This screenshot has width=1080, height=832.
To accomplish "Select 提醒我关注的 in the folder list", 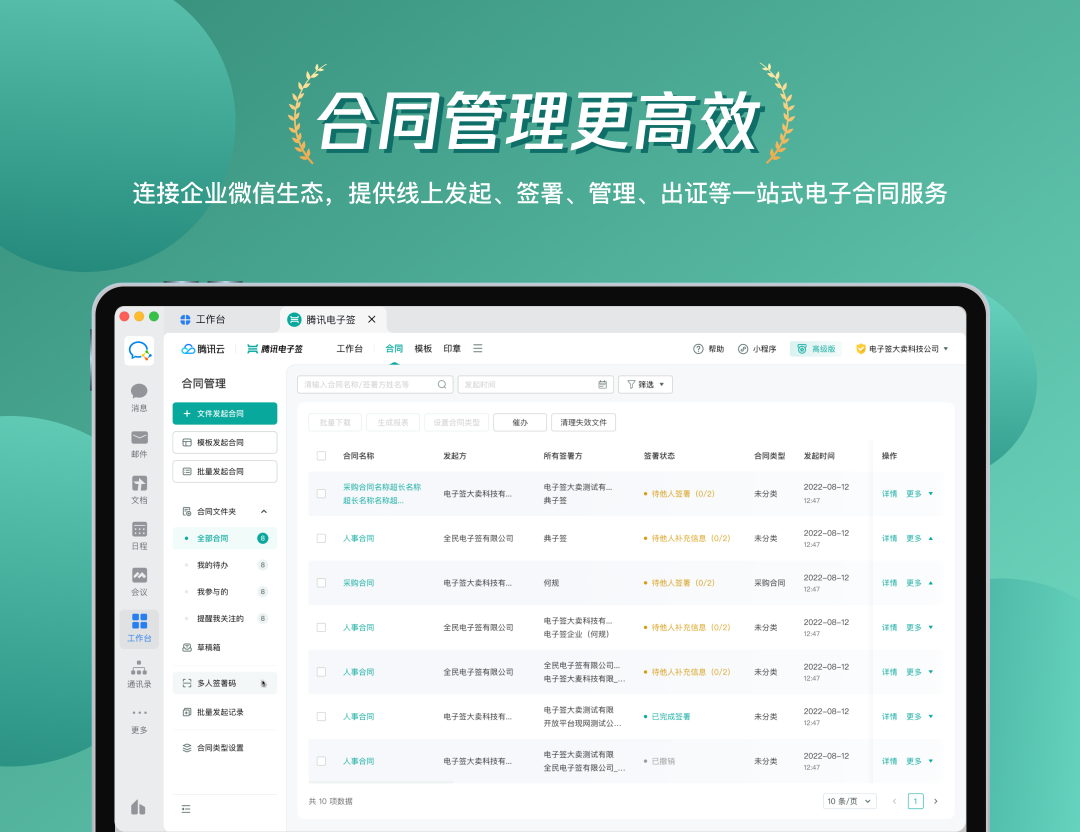I will point(225,618).
